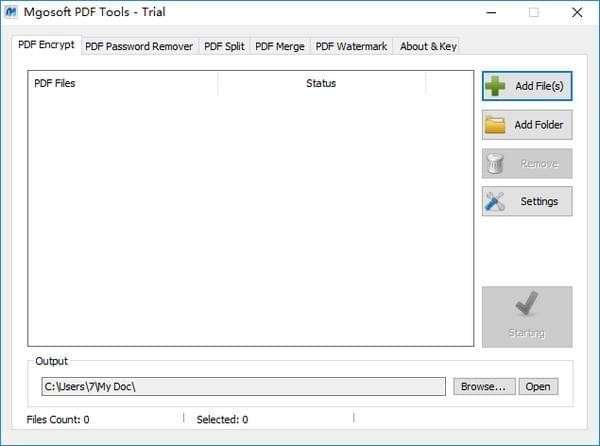The image size is (600, 446).
Task: Click the yellow folder Add Folder icon
Action: pyautogui.click(x=495, y=125)
